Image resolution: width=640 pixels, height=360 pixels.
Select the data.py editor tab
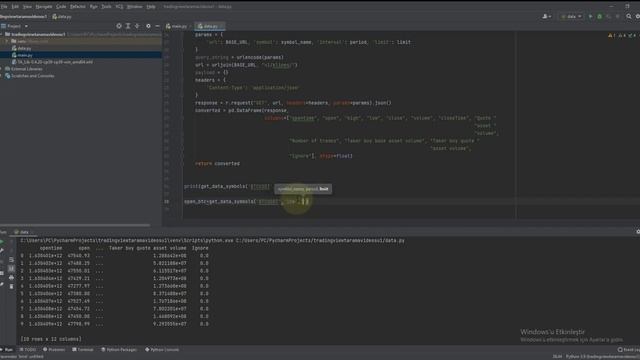point(209,26)
